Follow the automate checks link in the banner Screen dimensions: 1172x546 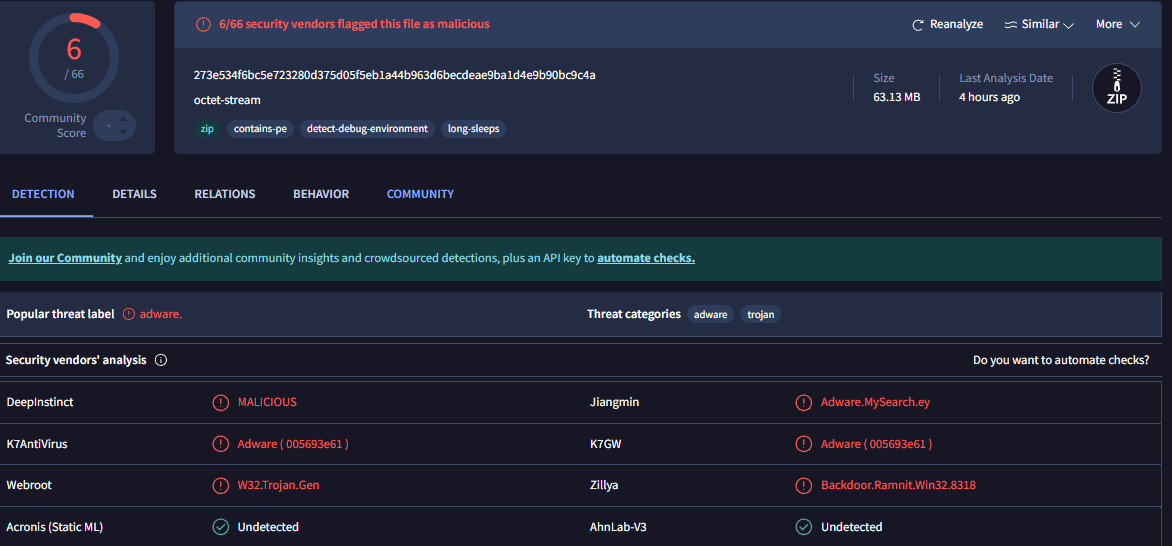645,258
